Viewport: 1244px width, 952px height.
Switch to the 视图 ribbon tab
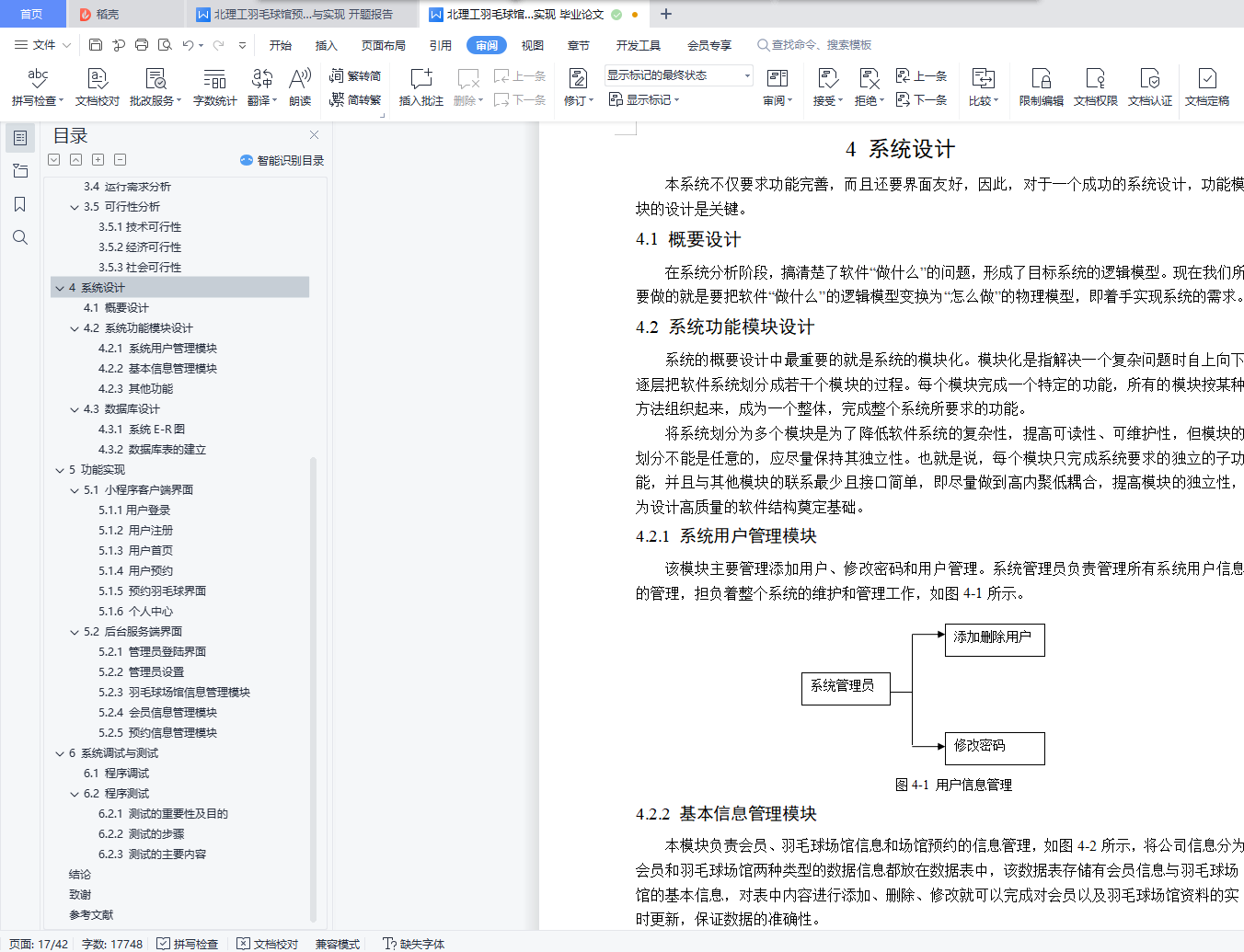(x=533, y=45)
